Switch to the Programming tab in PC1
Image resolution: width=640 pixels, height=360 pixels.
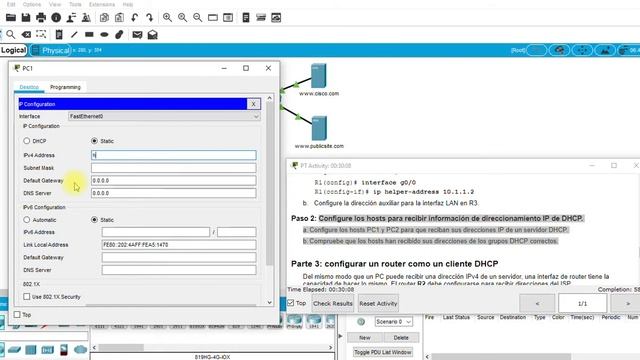pyautogui.click(x=65, y=87)
